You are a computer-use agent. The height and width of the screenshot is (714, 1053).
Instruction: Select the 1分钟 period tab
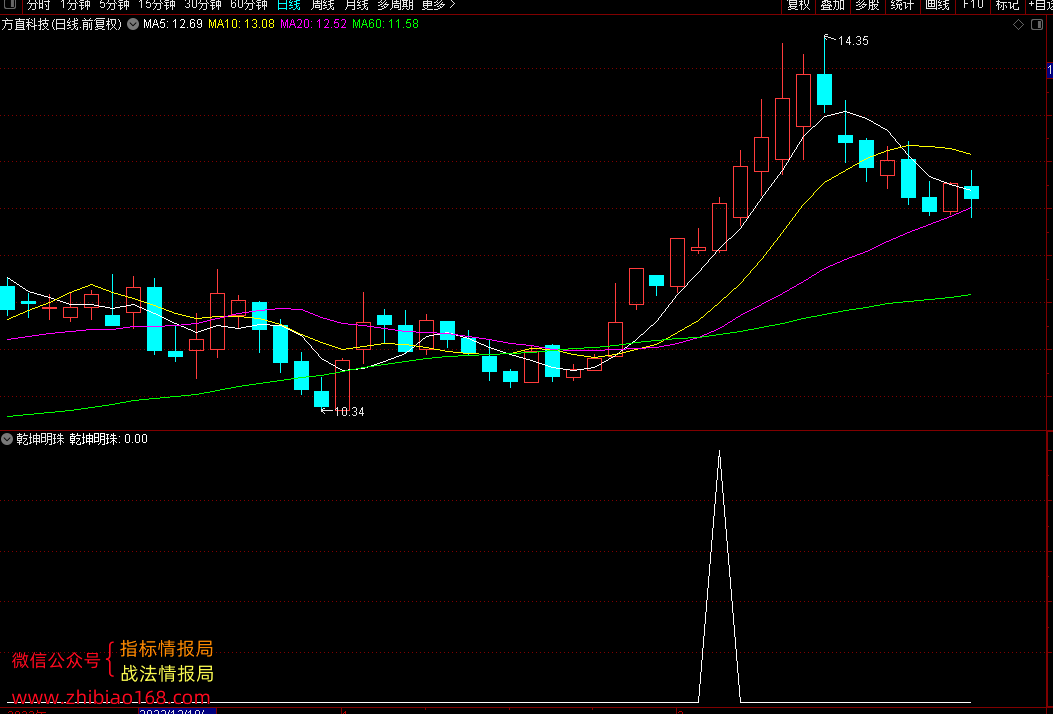[x=75, y=5]
